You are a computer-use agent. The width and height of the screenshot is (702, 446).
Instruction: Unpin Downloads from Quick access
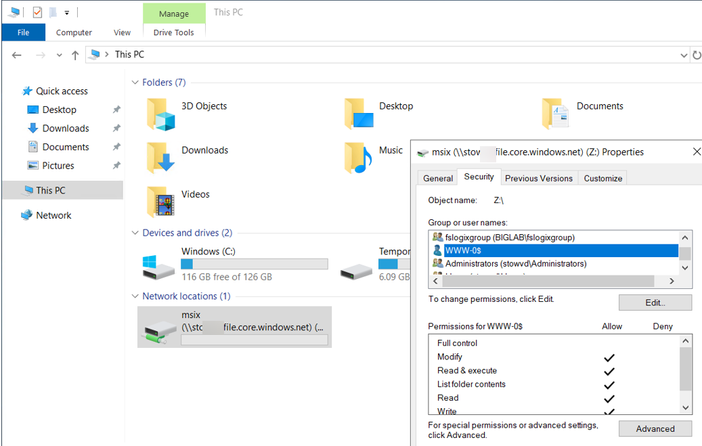[x=116, y=128]
